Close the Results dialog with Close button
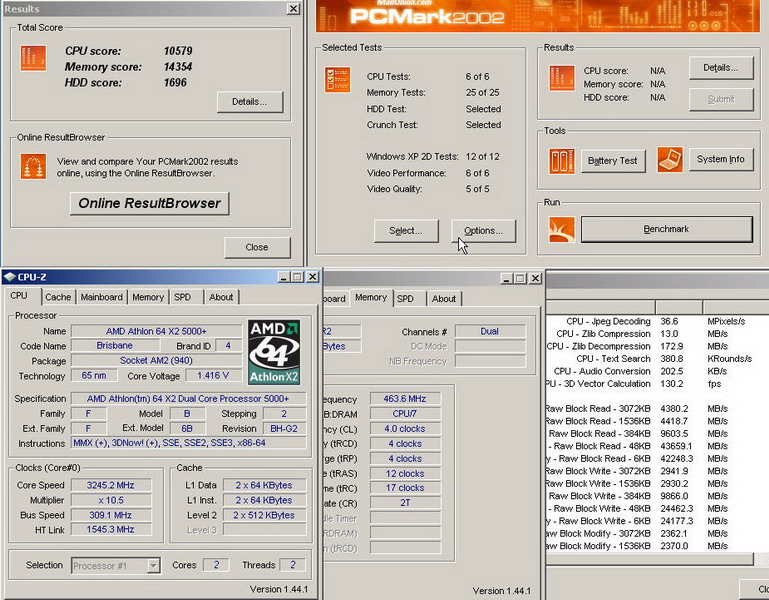Viewport: 769px width, 600px height. [x=257, y=247]
